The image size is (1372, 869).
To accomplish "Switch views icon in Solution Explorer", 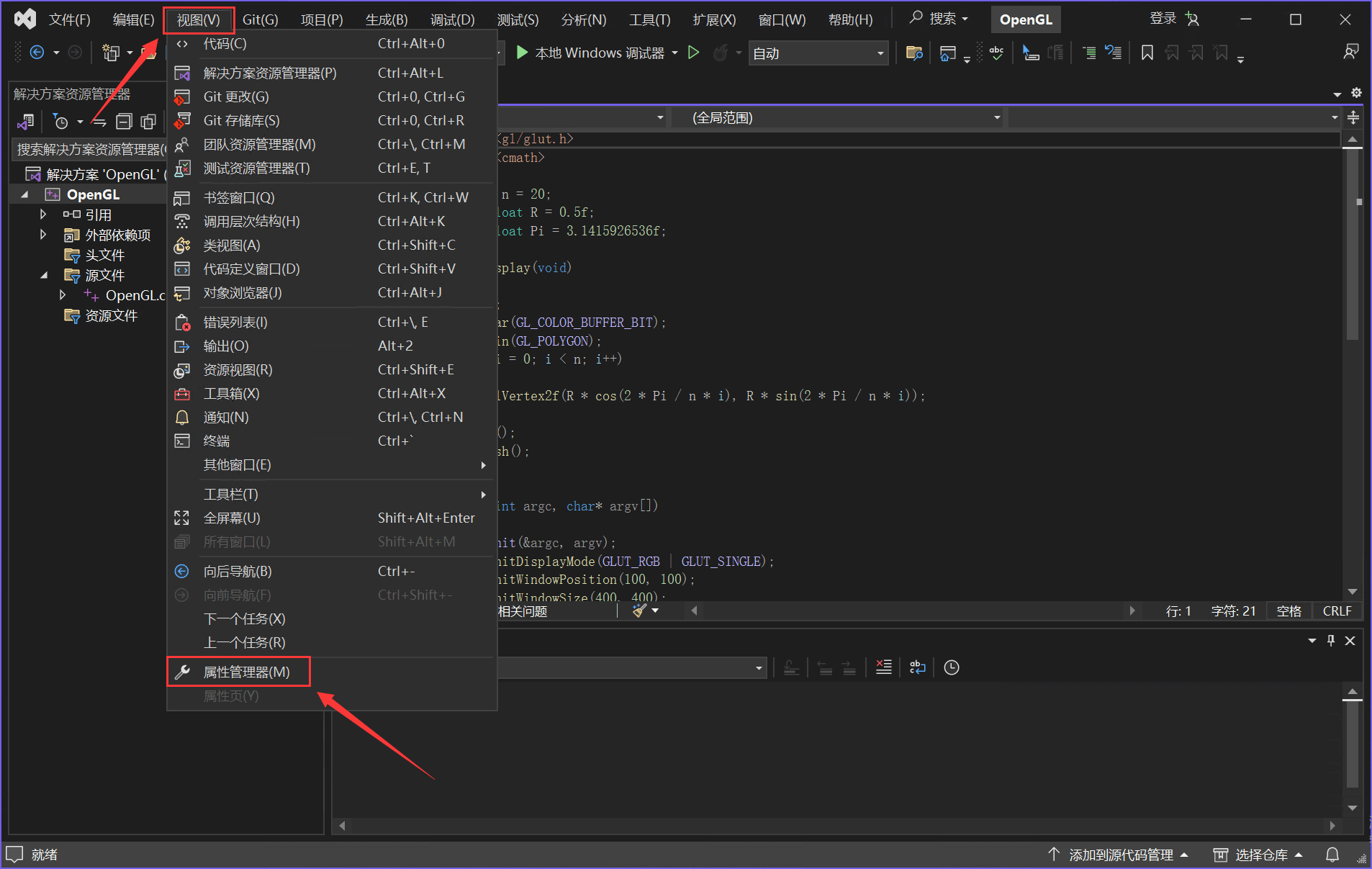I will [26, 122].
